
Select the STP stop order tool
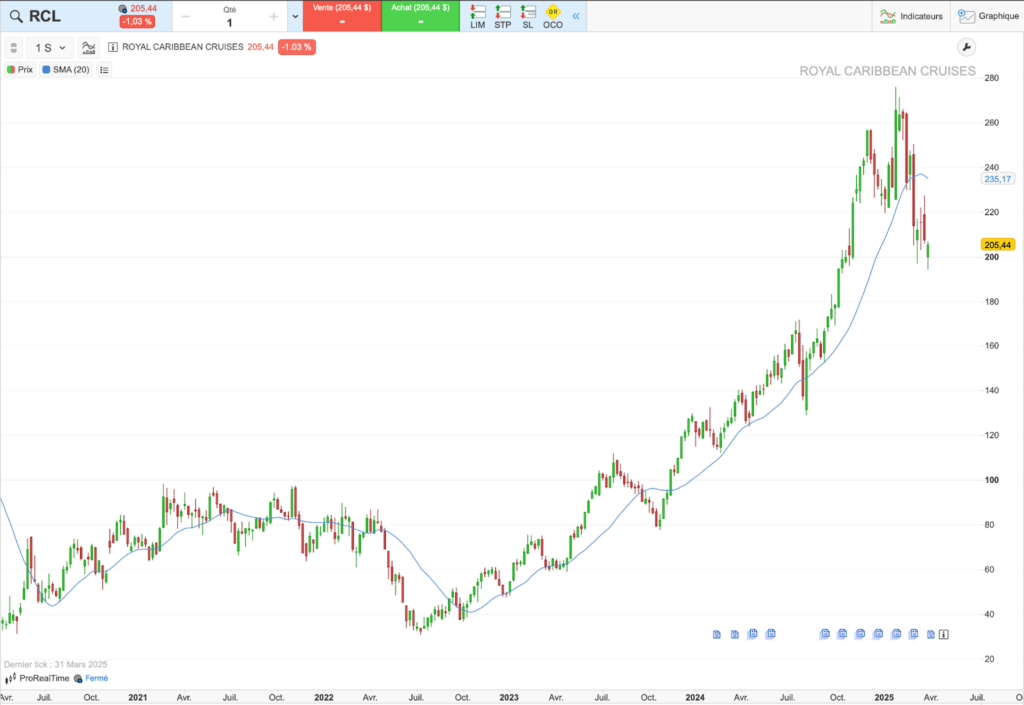(502, 16)
